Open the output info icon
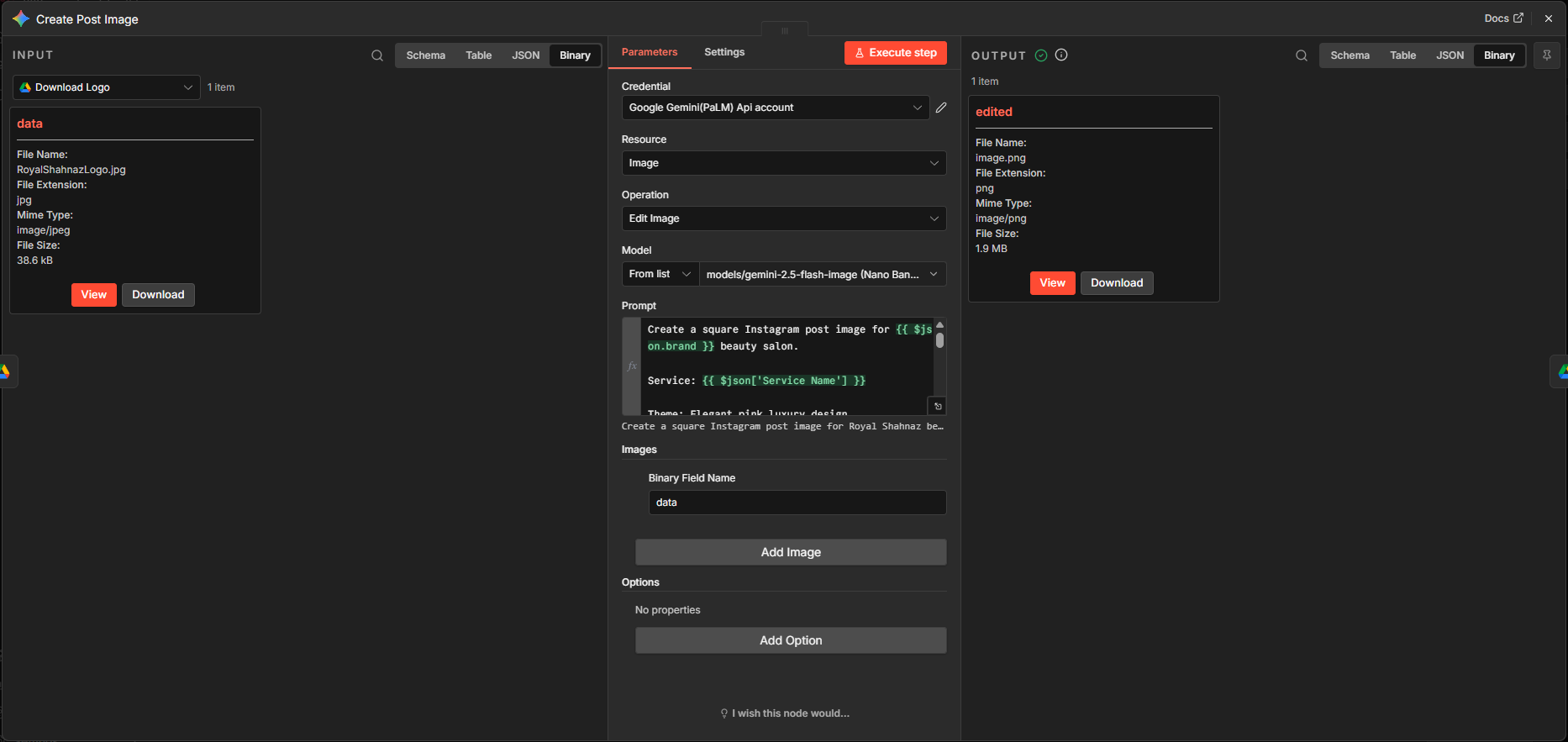 pos(1061,55)
